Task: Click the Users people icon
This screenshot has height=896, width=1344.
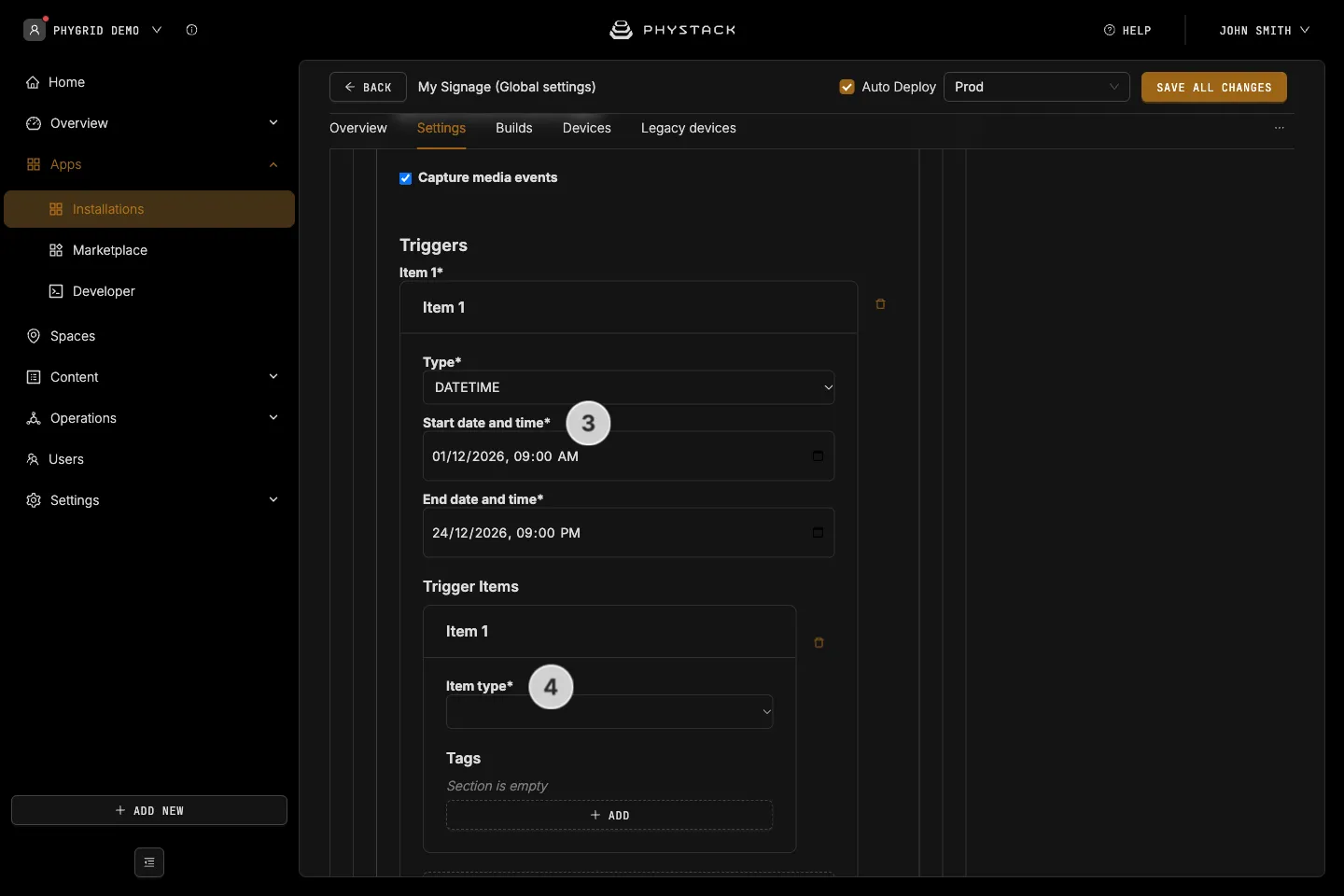Action: tap(33, 459)
